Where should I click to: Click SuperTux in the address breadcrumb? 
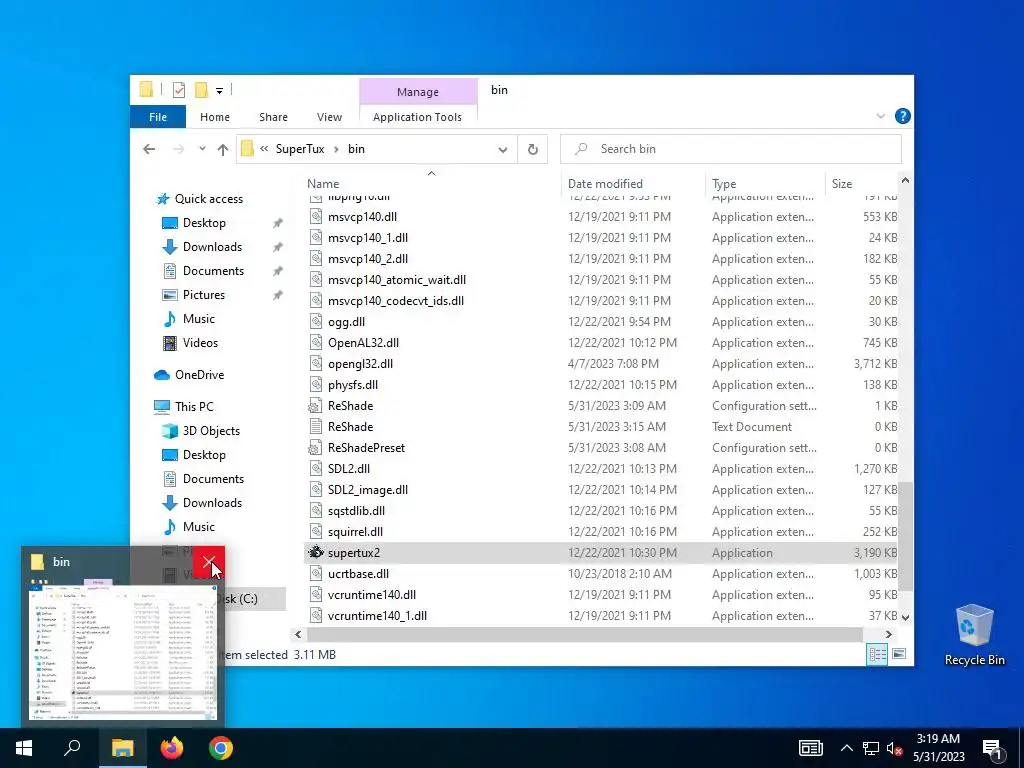(x=300, y=149)
